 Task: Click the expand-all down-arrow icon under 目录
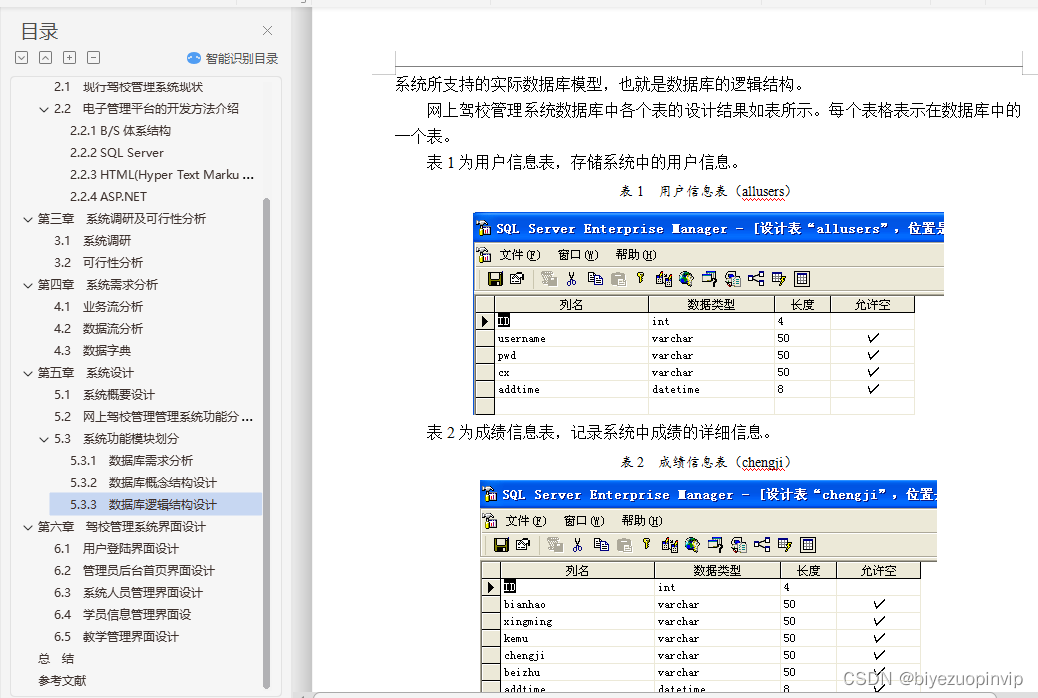click(22, 58)
